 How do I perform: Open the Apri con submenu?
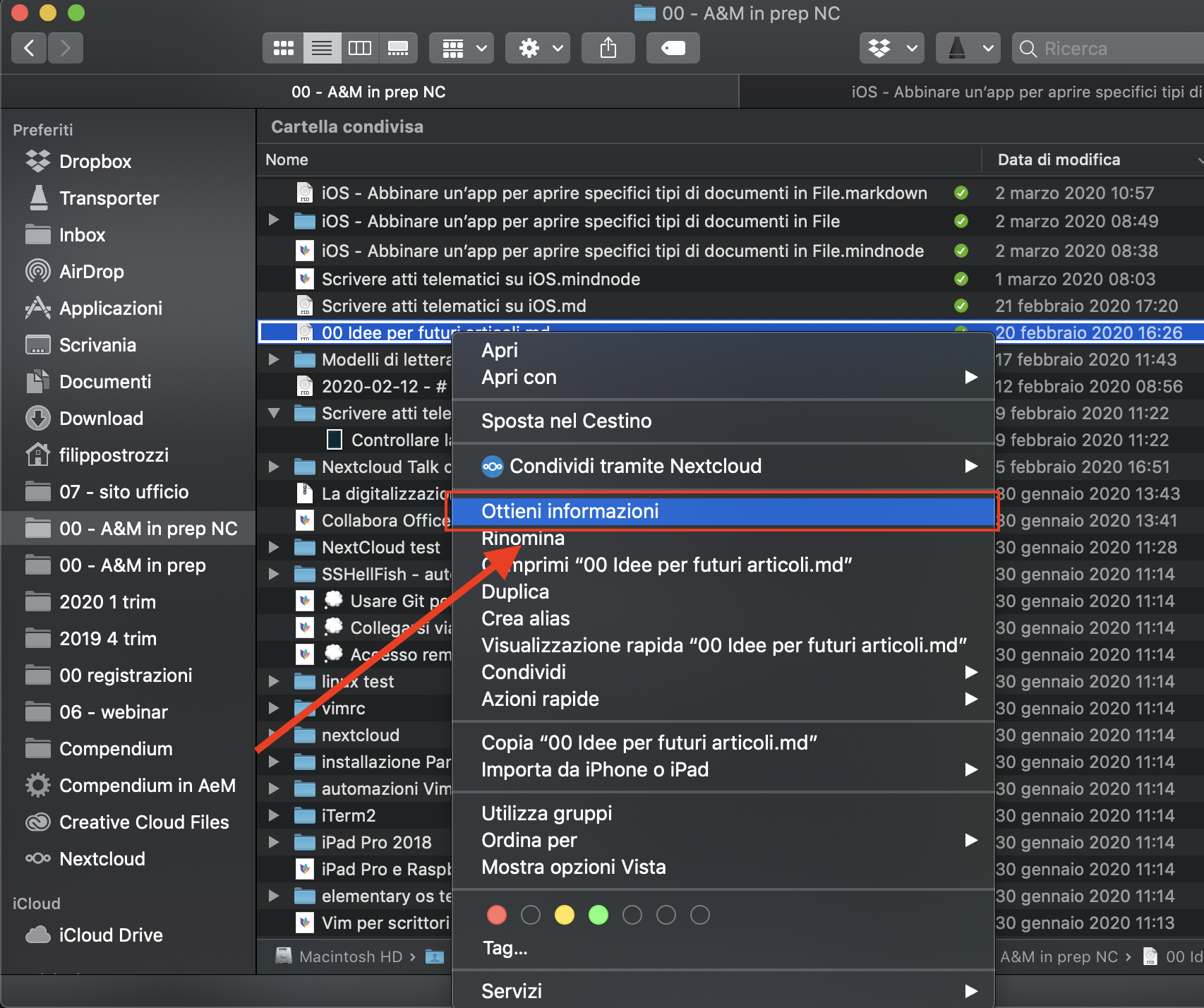(x=723, y=377)
